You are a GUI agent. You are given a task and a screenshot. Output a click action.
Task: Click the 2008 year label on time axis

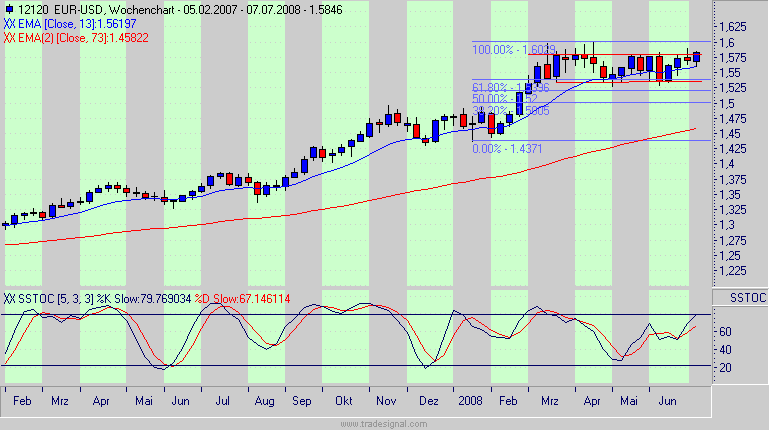click(x=470, y=401)
